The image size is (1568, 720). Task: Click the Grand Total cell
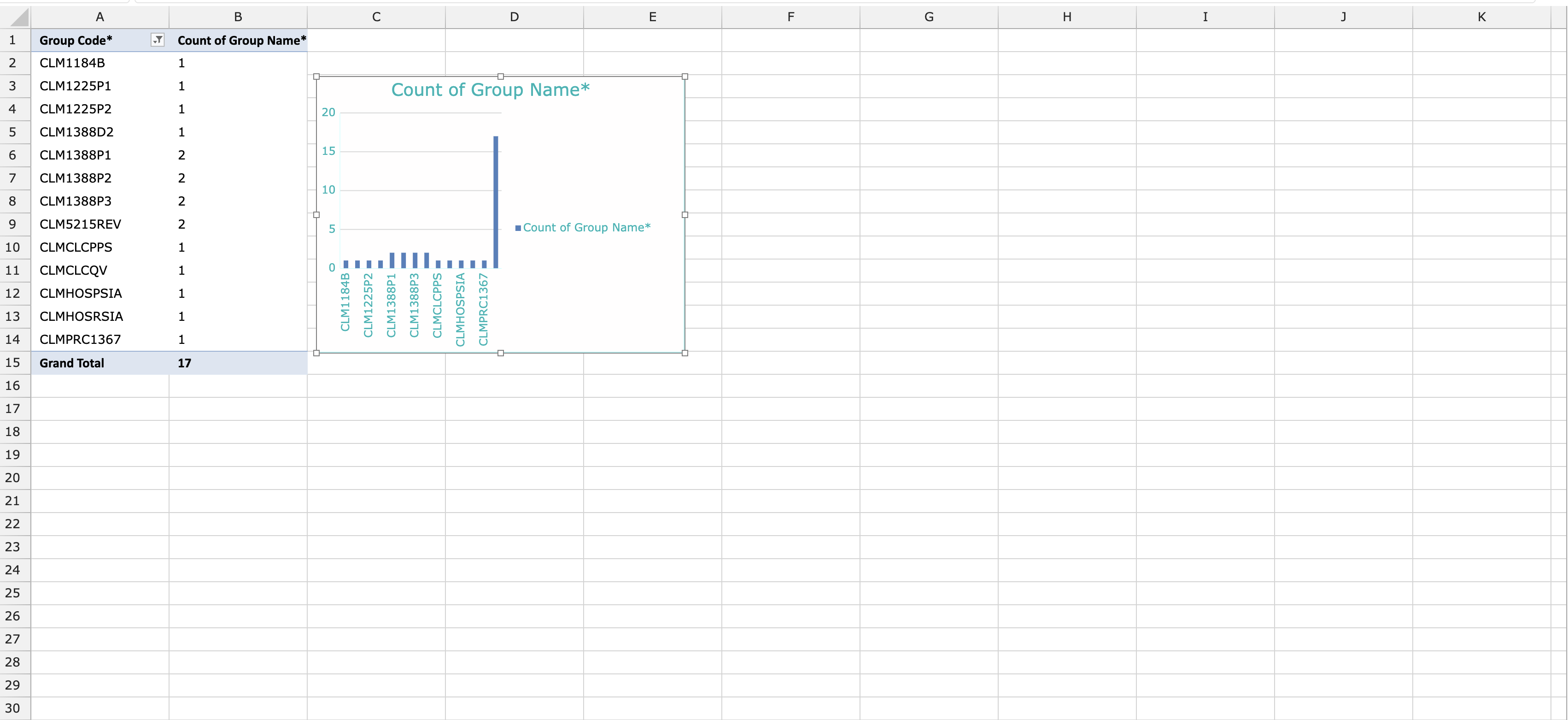[x=72, y=363]
